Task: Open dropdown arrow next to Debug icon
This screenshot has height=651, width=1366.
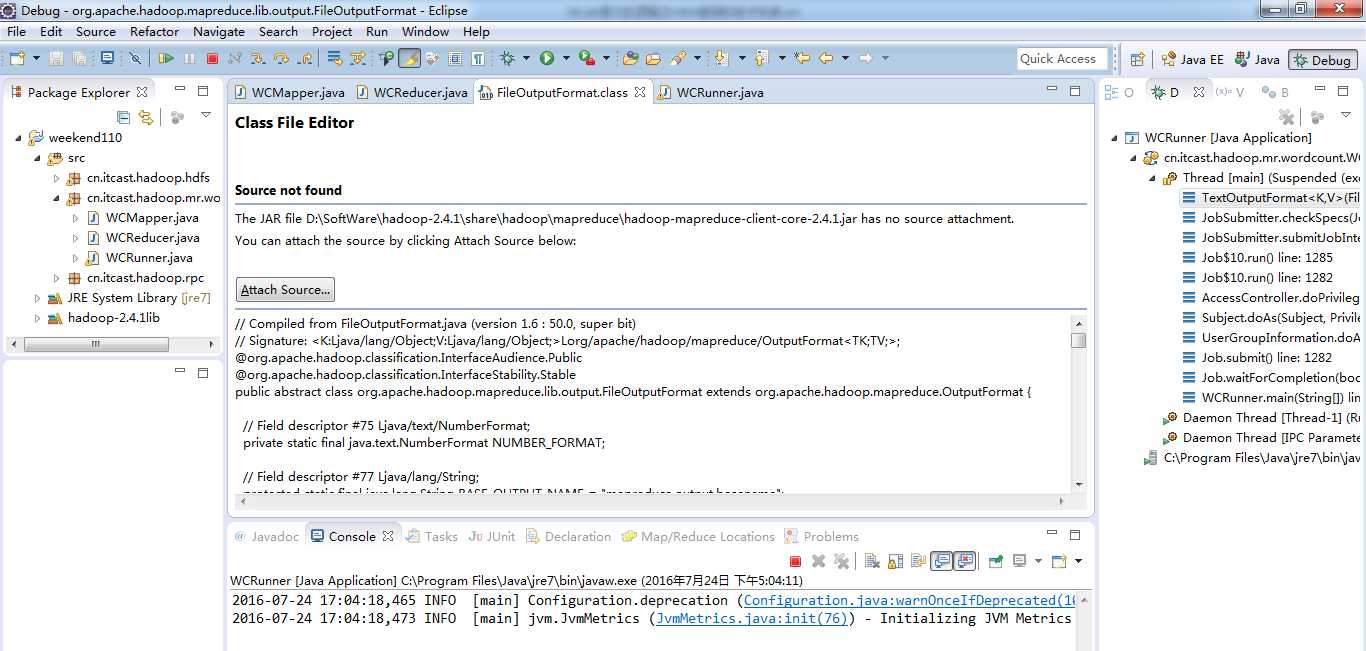Action: (526, 59)
